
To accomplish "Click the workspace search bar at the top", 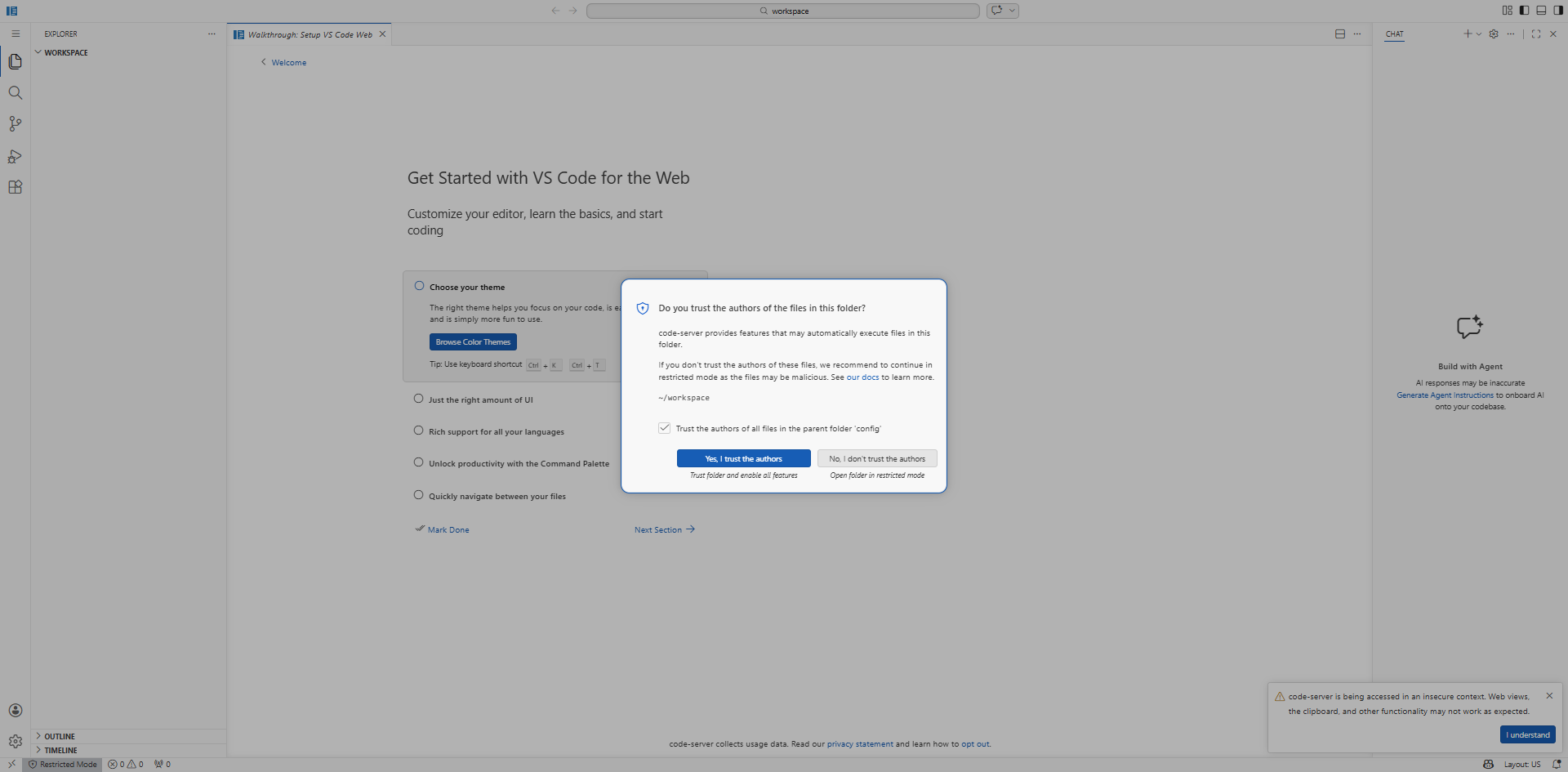I will tap(782, 11).
